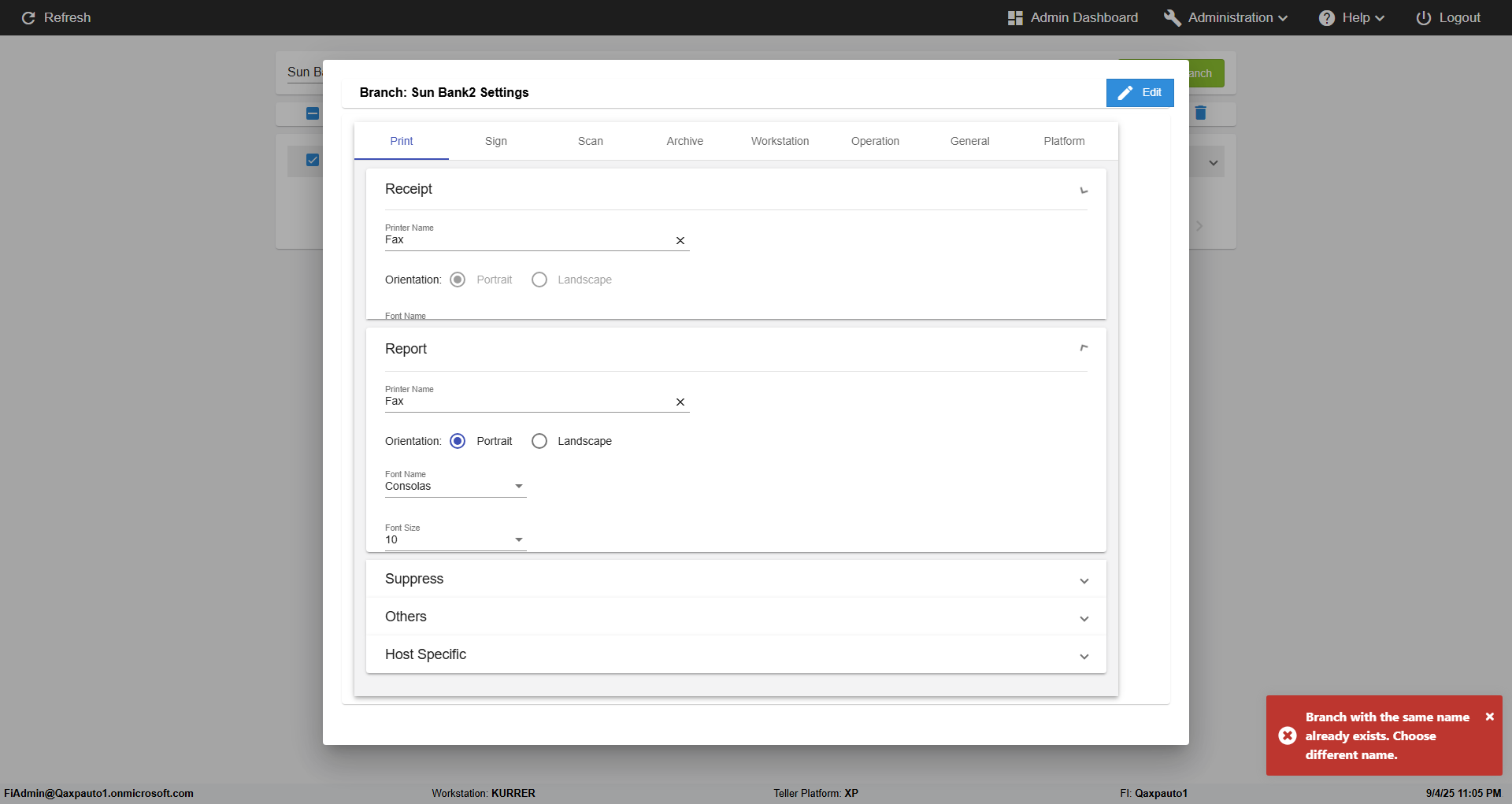Expand the Suppress section

pyautogui.click(x=736, y=579)
